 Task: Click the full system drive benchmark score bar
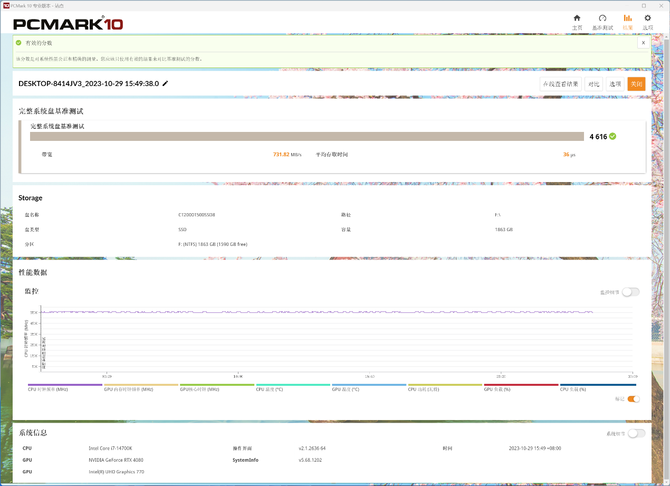(x=307, y=136)
